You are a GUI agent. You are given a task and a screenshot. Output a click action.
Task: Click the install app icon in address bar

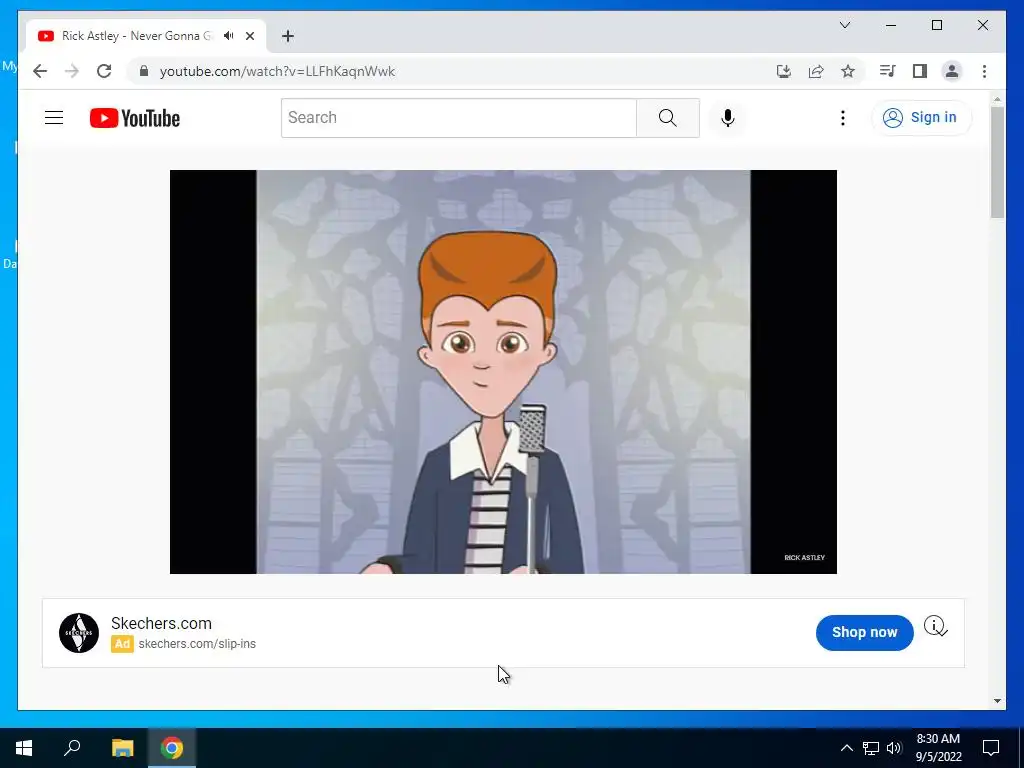click(x=784, y=71)
